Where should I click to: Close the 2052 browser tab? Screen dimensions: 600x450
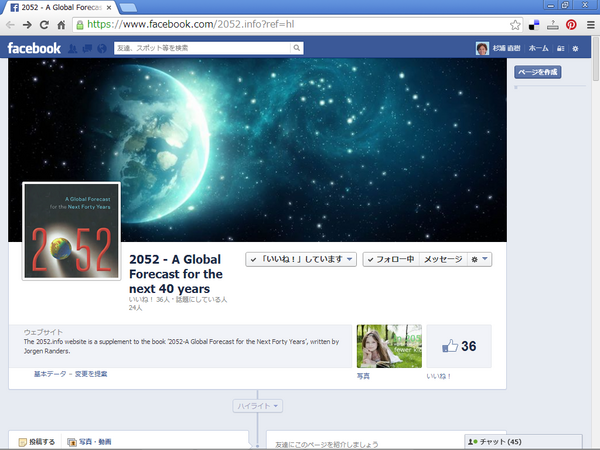pos(109,8)
